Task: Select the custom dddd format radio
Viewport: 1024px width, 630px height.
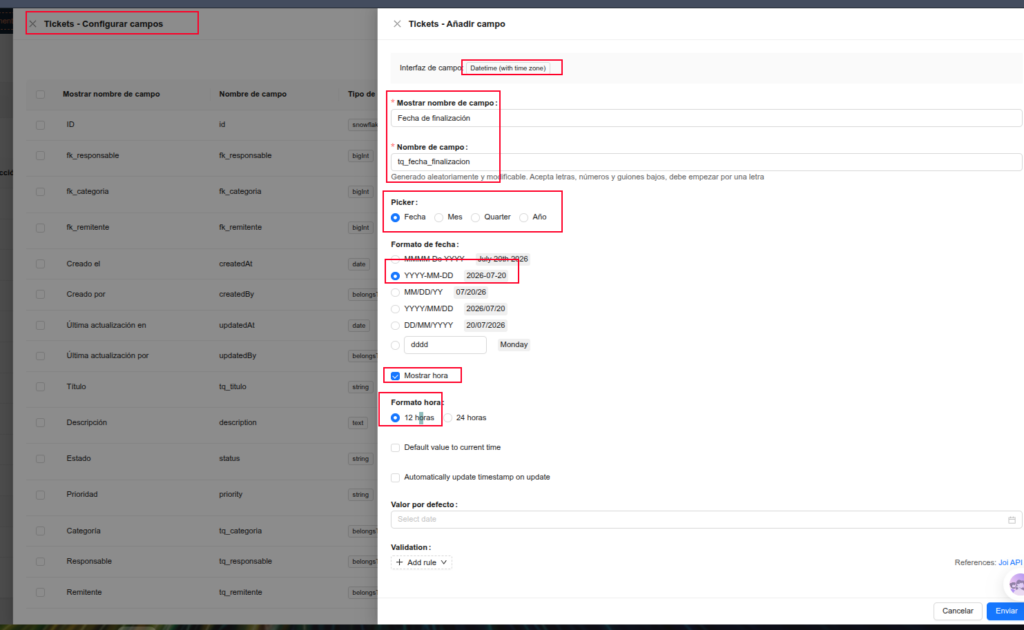Action: 395,345
